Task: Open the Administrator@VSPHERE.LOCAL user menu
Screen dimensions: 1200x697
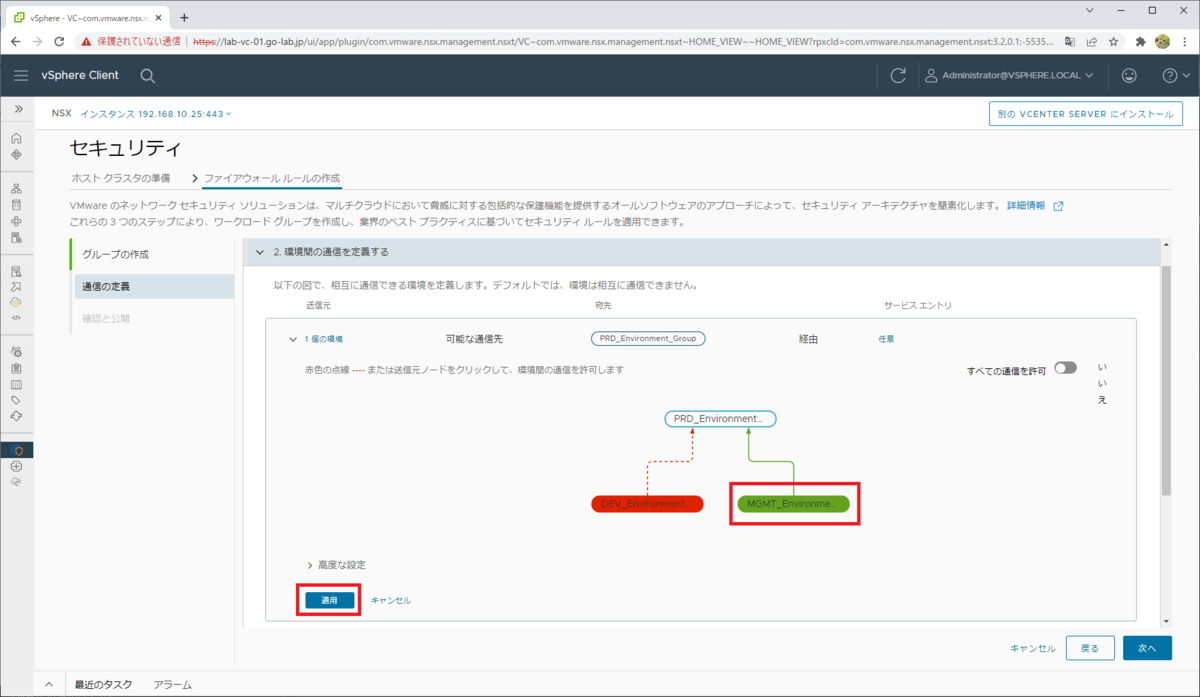Action: point(1008,75)
